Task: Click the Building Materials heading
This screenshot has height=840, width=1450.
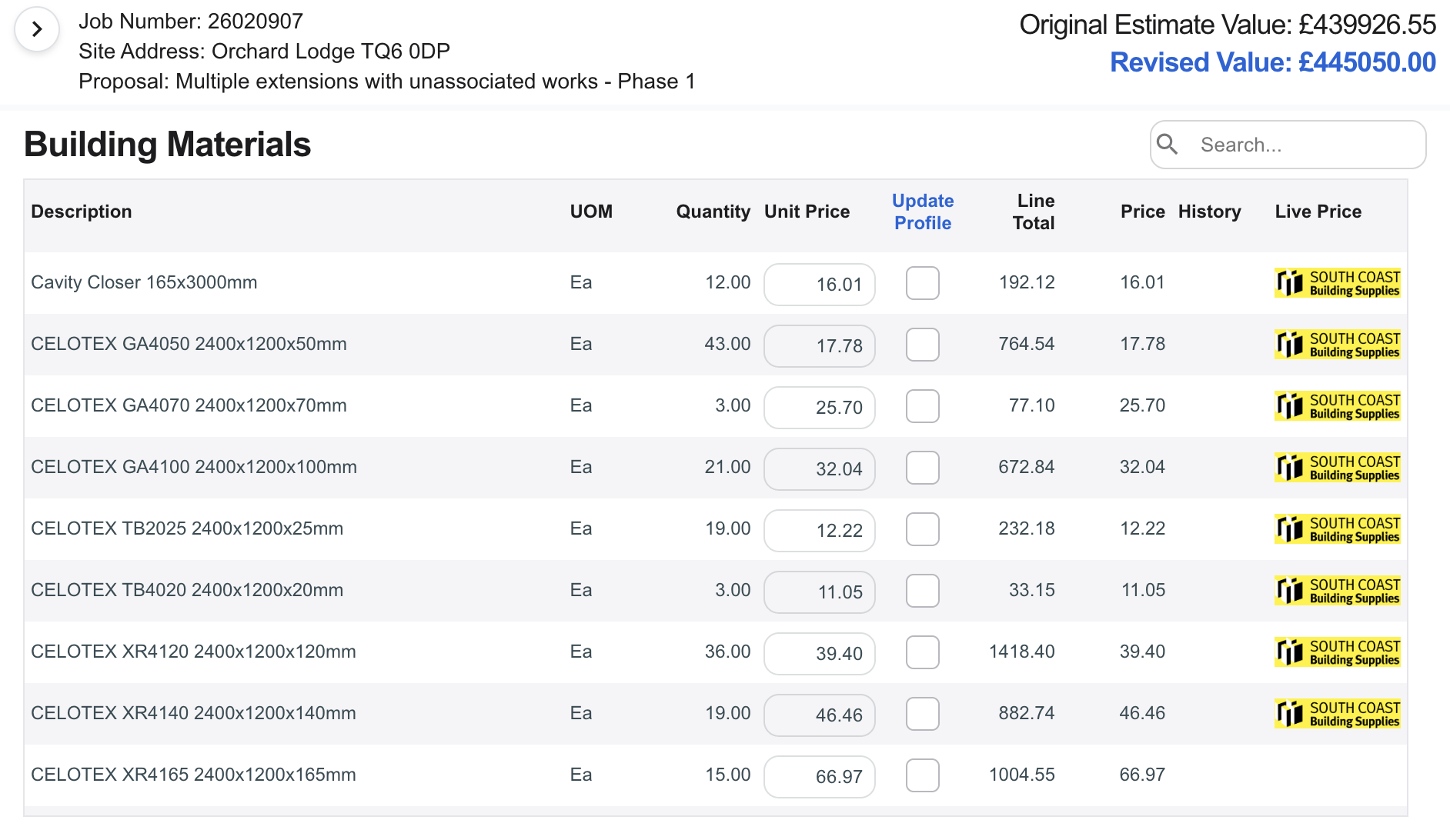Action: (168, 145)
